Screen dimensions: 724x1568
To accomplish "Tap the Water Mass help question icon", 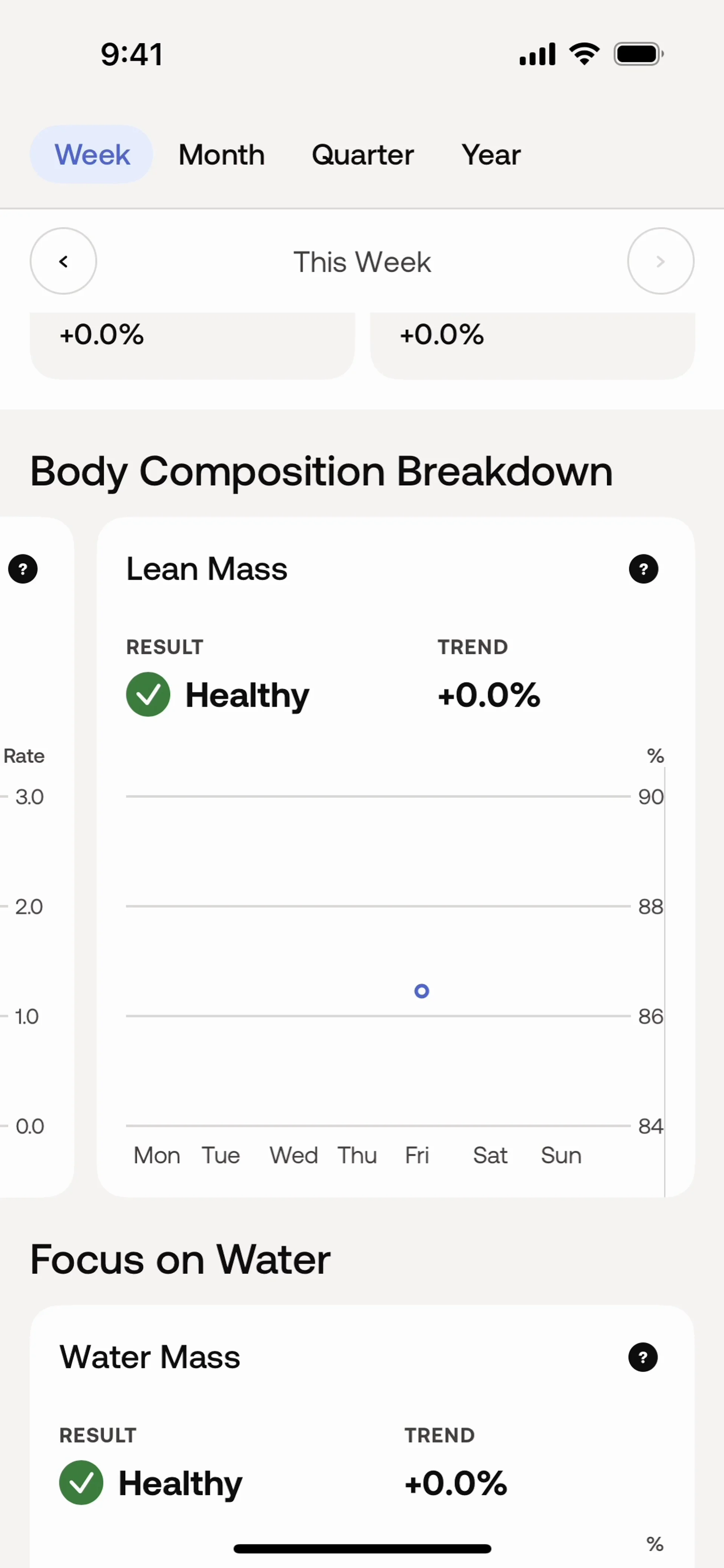I will pos(643,1357).
